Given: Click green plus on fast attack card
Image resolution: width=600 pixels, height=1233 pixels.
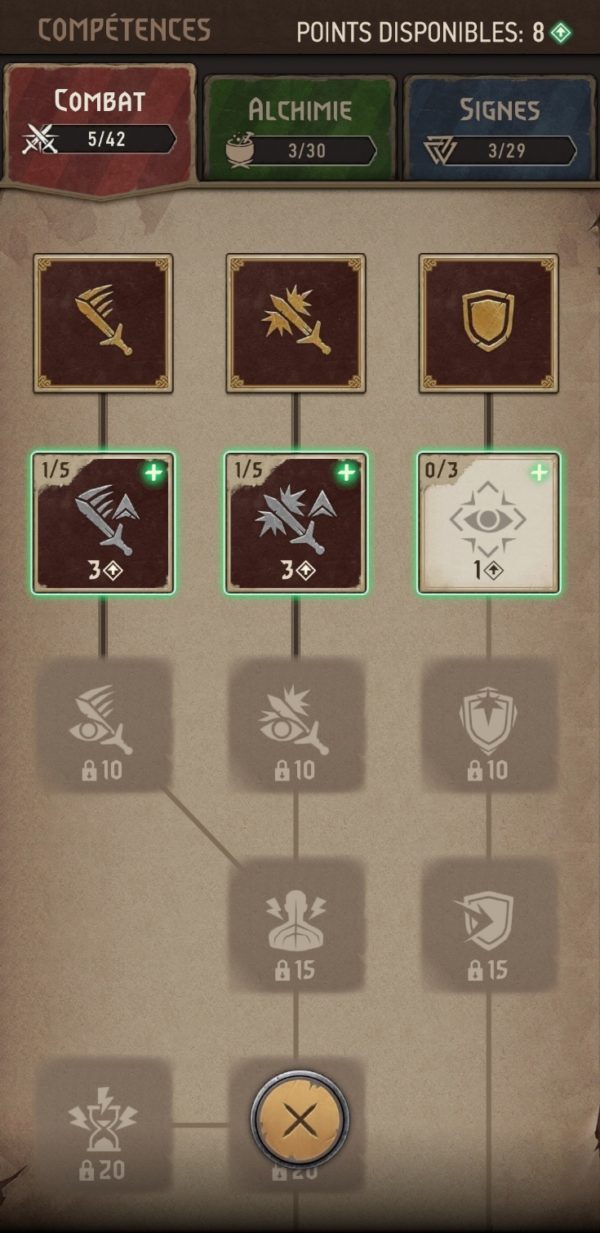Looking at the screenshot, I should [x=153, y=473].
